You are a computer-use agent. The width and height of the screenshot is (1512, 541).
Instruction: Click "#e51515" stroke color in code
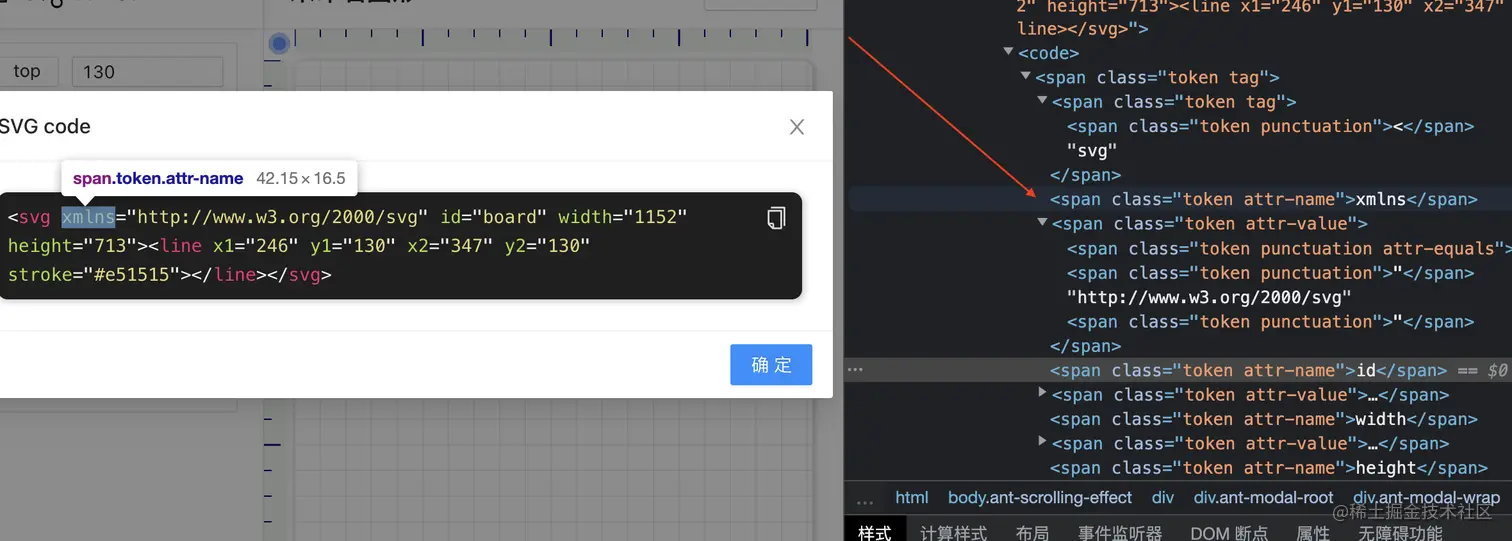[131, 273]
